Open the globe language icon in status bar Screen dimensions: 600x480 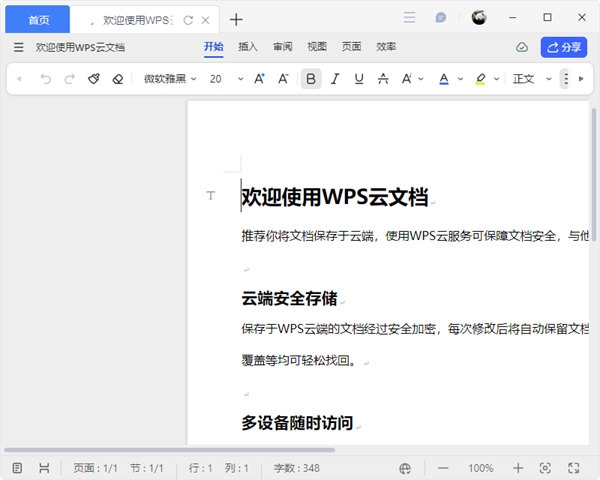405,468
